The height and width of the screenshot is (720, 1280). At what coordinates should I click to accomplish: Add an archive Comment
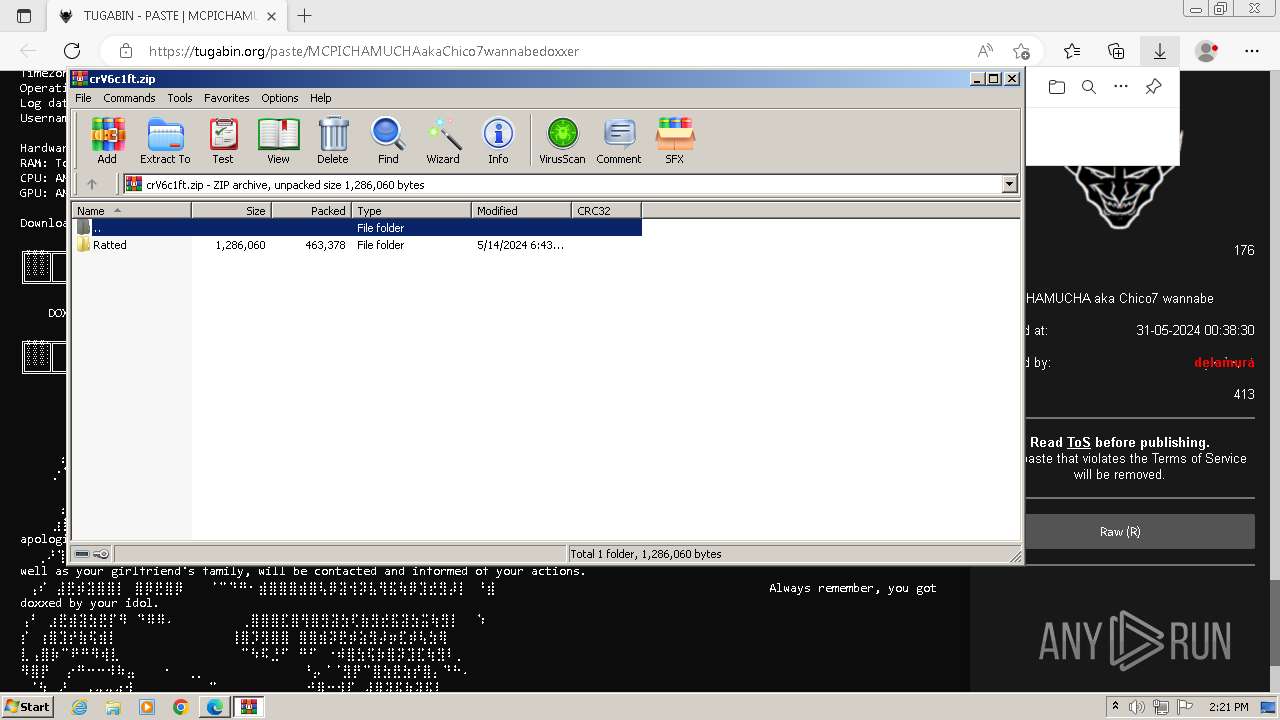tap(619, 141)
